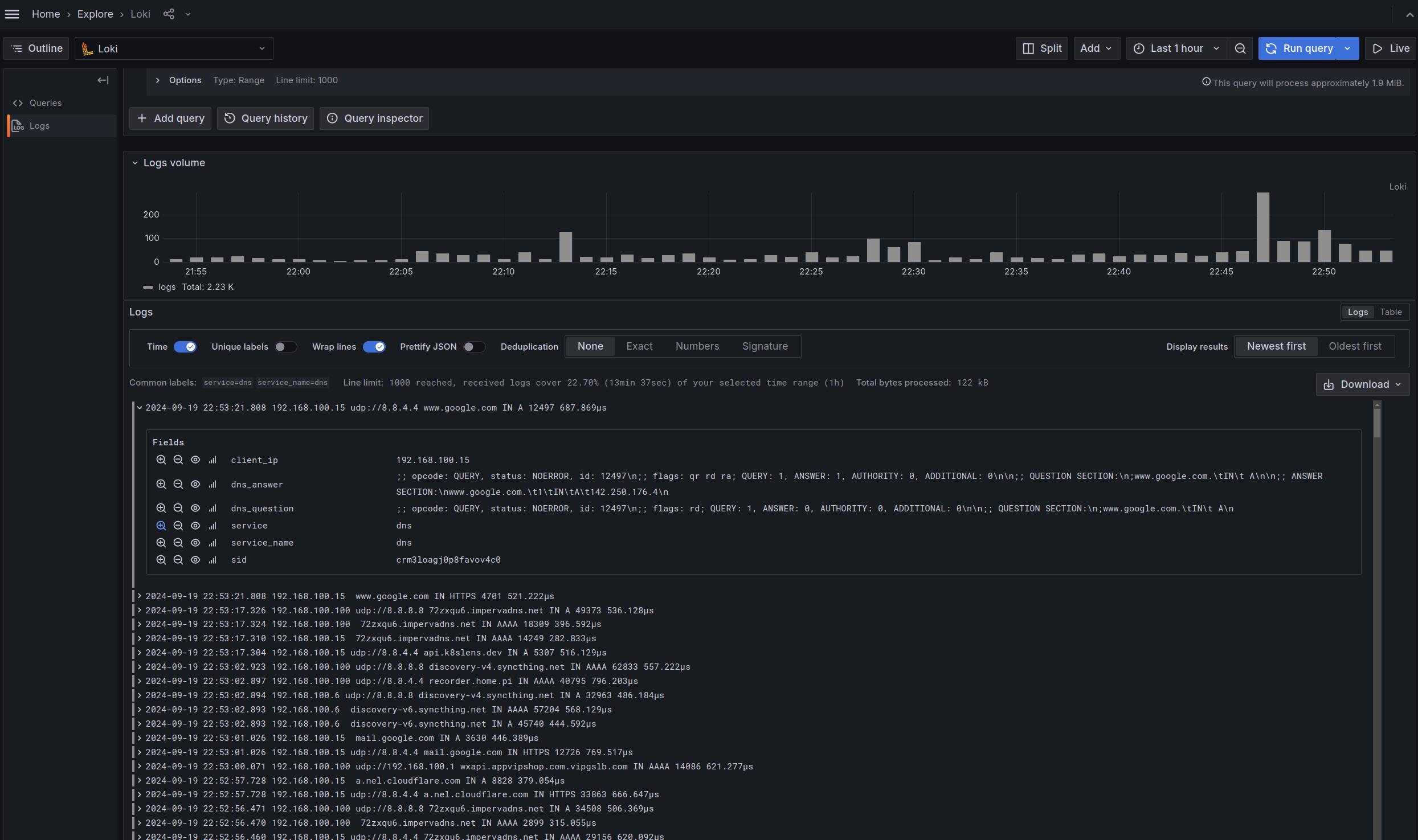Screen dimensions: 1418x840
Task: Show ad-hoc statistics for sid
Action: 213,560
